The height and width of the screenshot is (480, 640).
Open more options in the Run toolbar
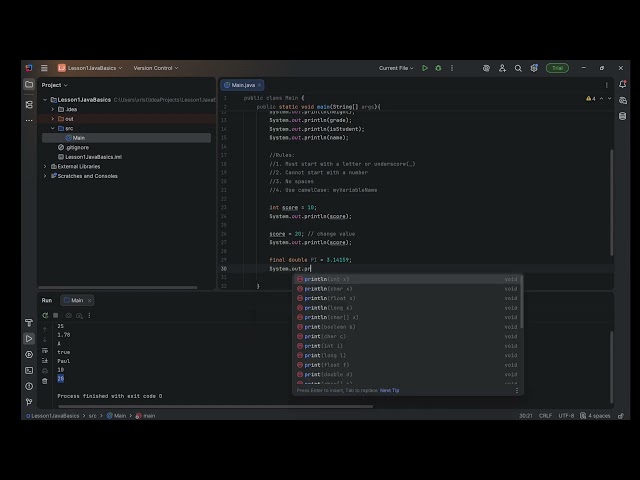point(89,316)
